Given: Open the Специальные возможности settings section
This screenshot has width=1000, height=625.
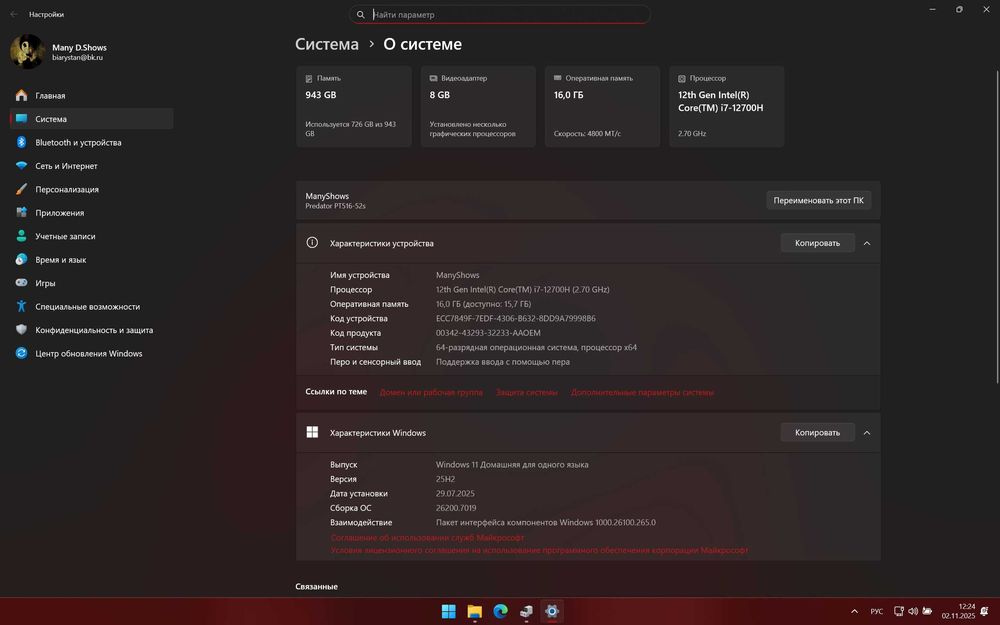Looking at the screenshot, I should tap(91, 307).
